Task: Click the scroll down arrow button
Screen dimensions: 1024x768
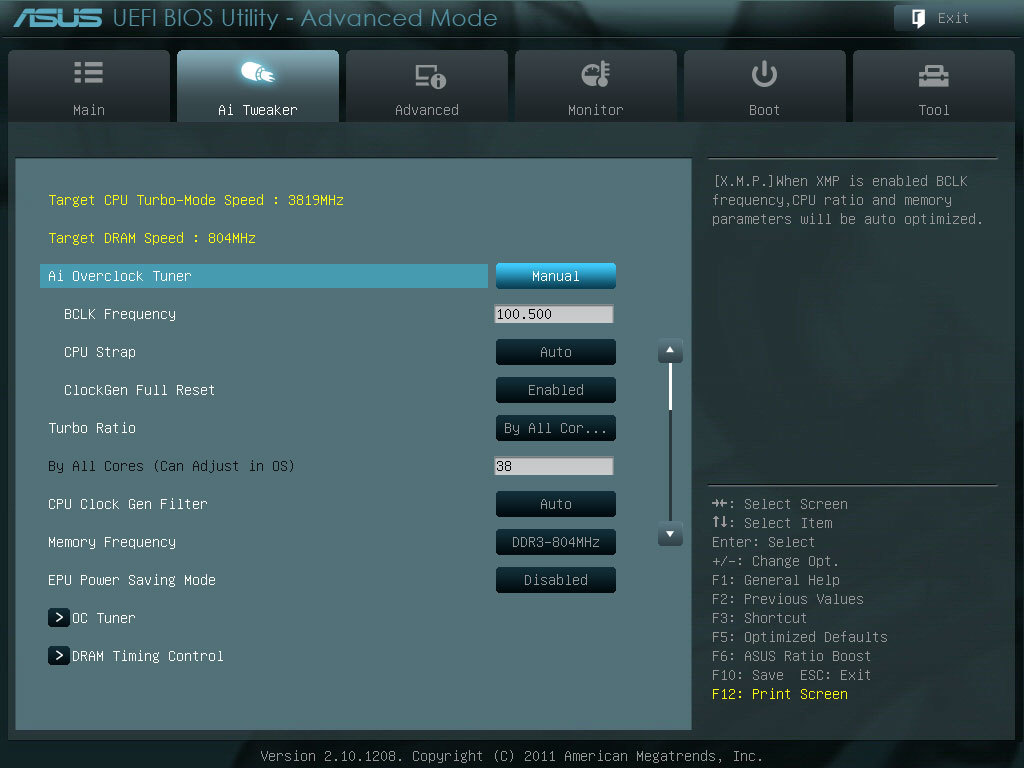Action: 670,534
